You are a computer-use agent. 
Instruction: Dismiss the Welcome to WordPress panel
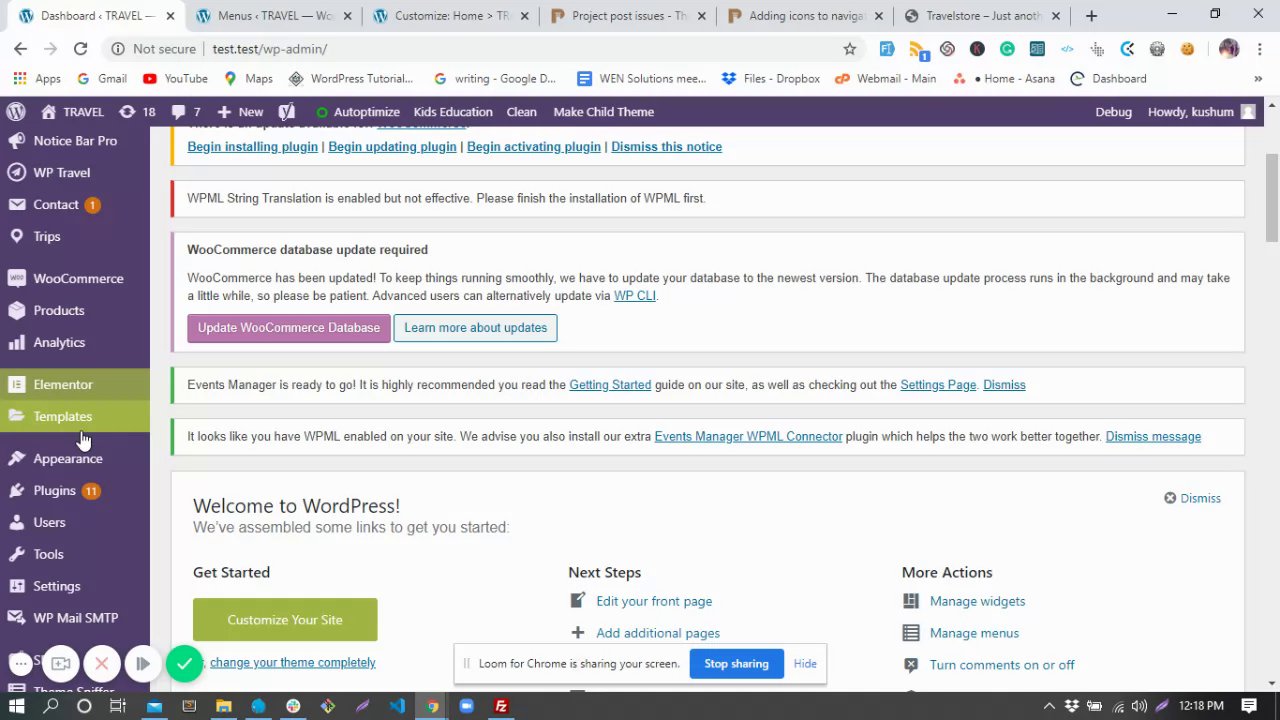tap(1192, 498)
